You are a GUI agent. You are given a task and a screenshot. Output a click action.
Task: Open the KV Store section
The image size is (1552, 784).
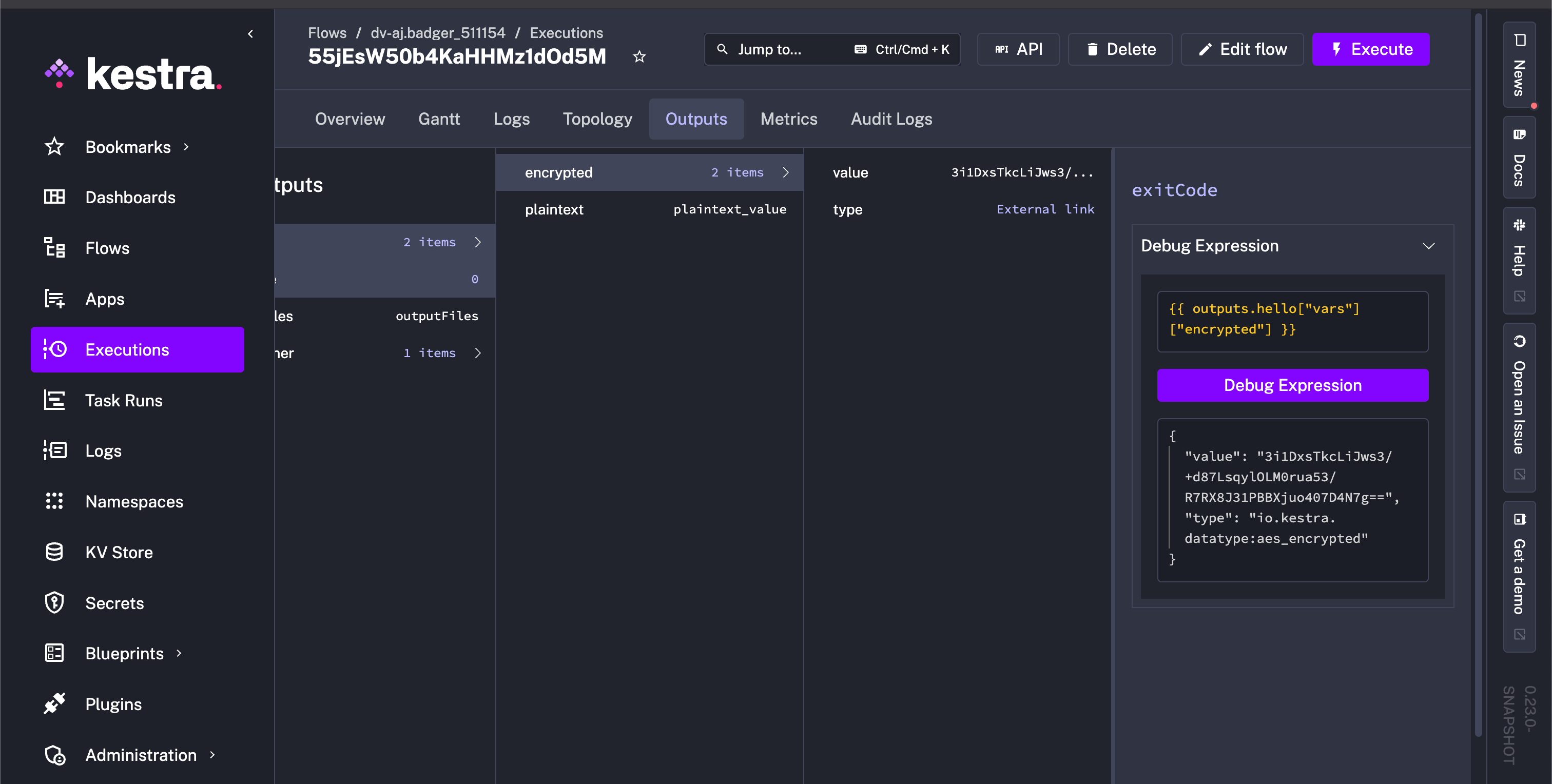(119, 552)
